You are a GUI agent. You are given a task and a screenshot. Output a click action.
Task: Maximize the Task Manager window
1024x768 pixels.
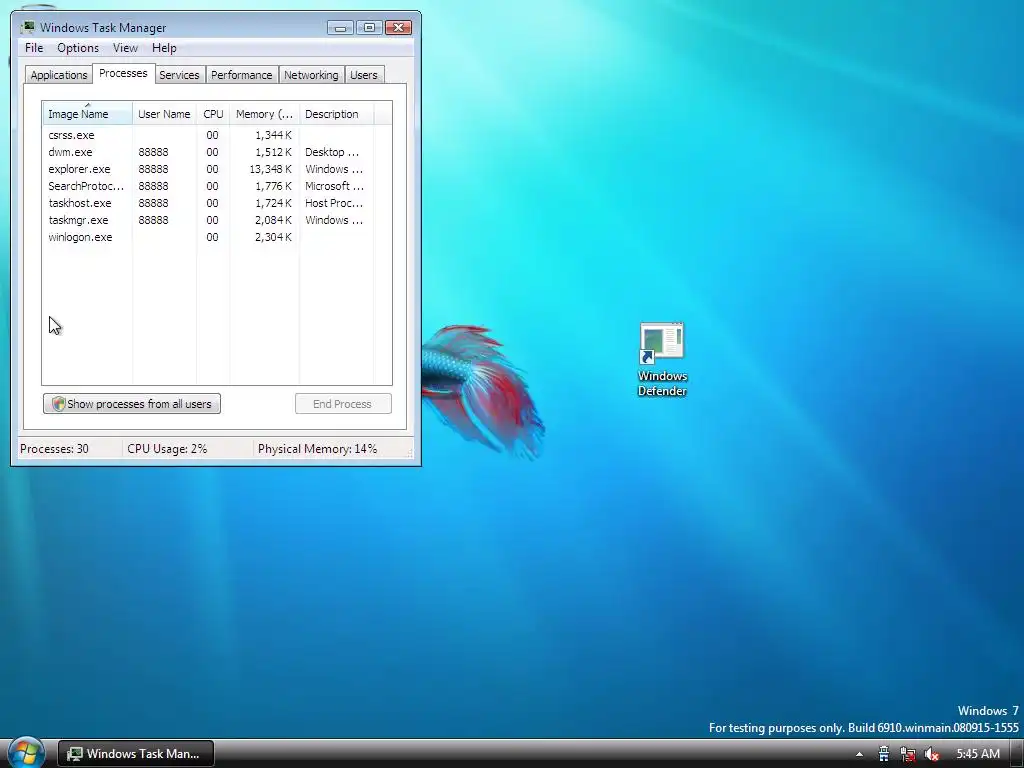click(x=369, y=27)
